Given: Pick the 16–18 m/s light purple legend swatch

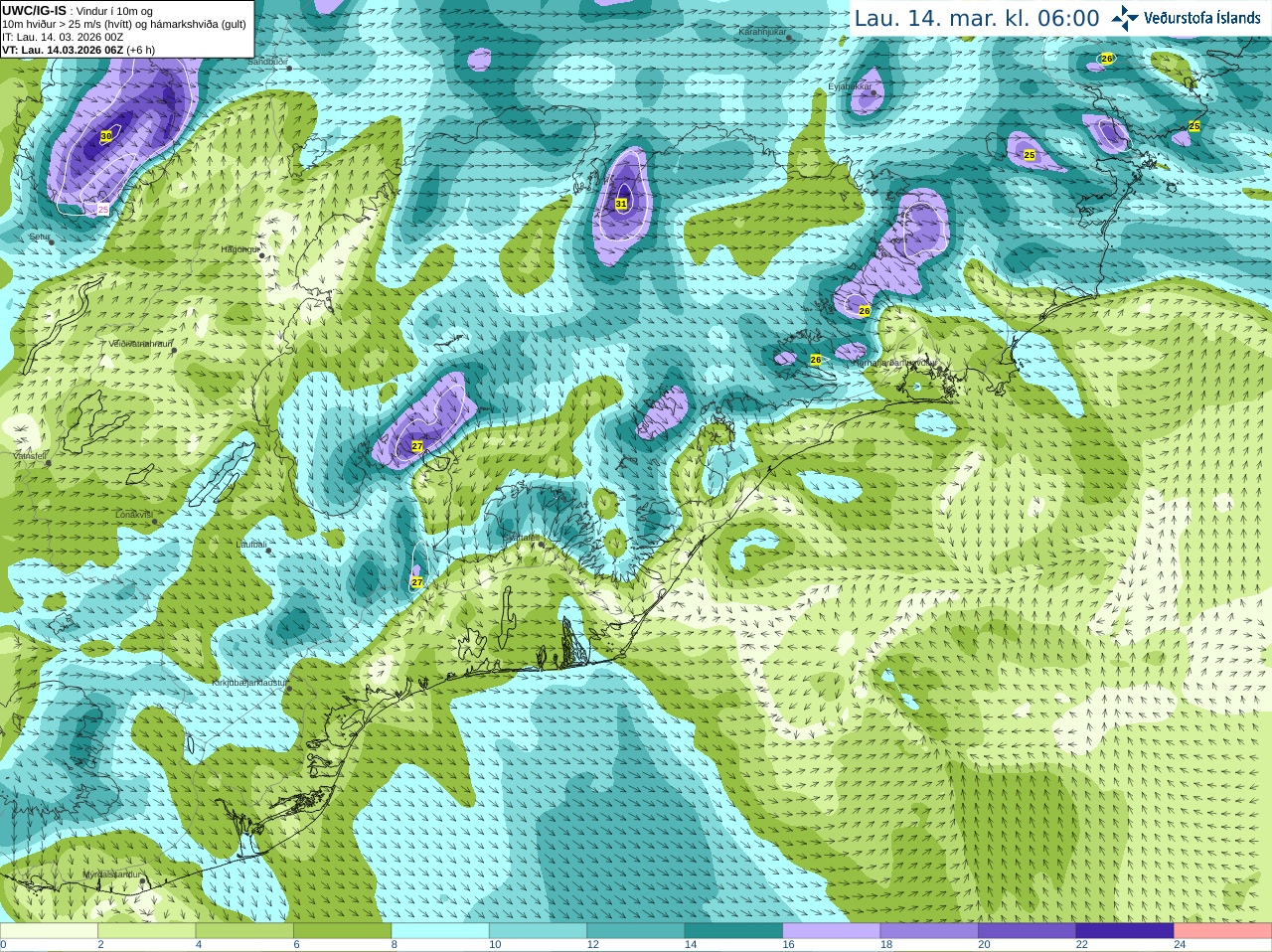Looking at the screenshot, I should point(832,931).
